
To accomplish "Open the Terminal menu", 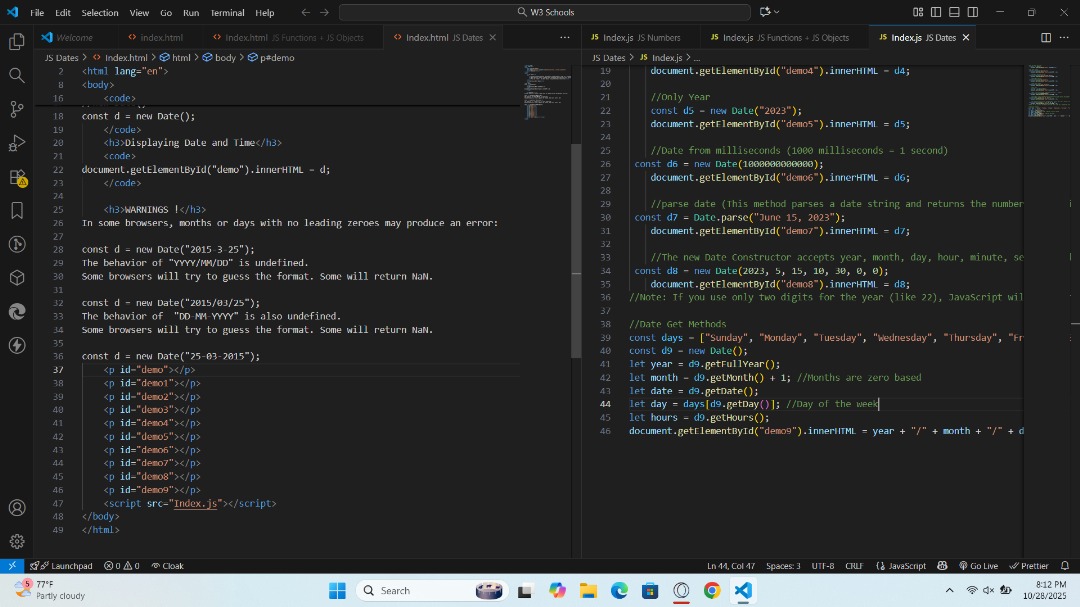I will [227, 12].
